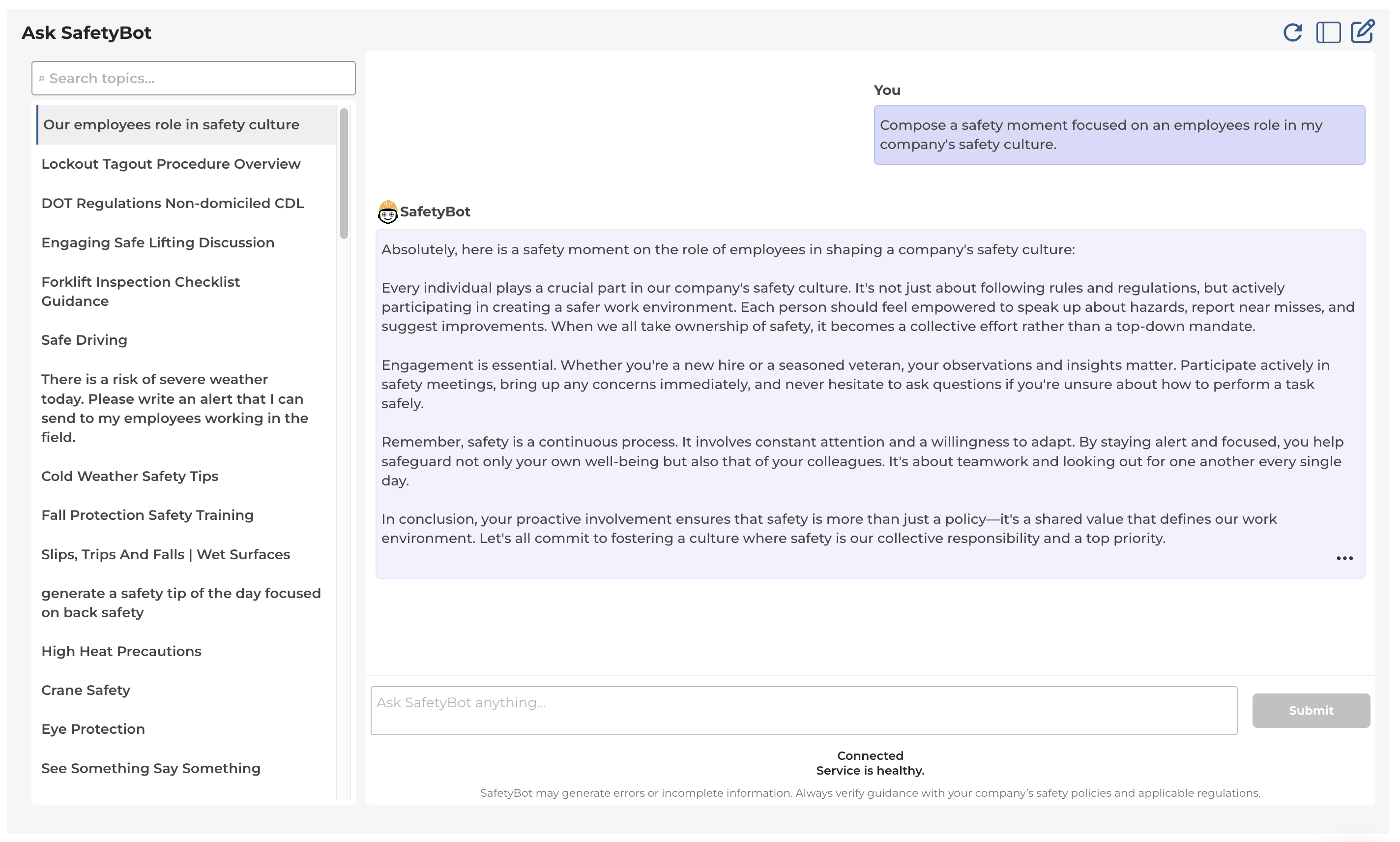Open the 'Safe Driving' topic
The height and width of the screenshot is (842, 1400).
point(84,339)
